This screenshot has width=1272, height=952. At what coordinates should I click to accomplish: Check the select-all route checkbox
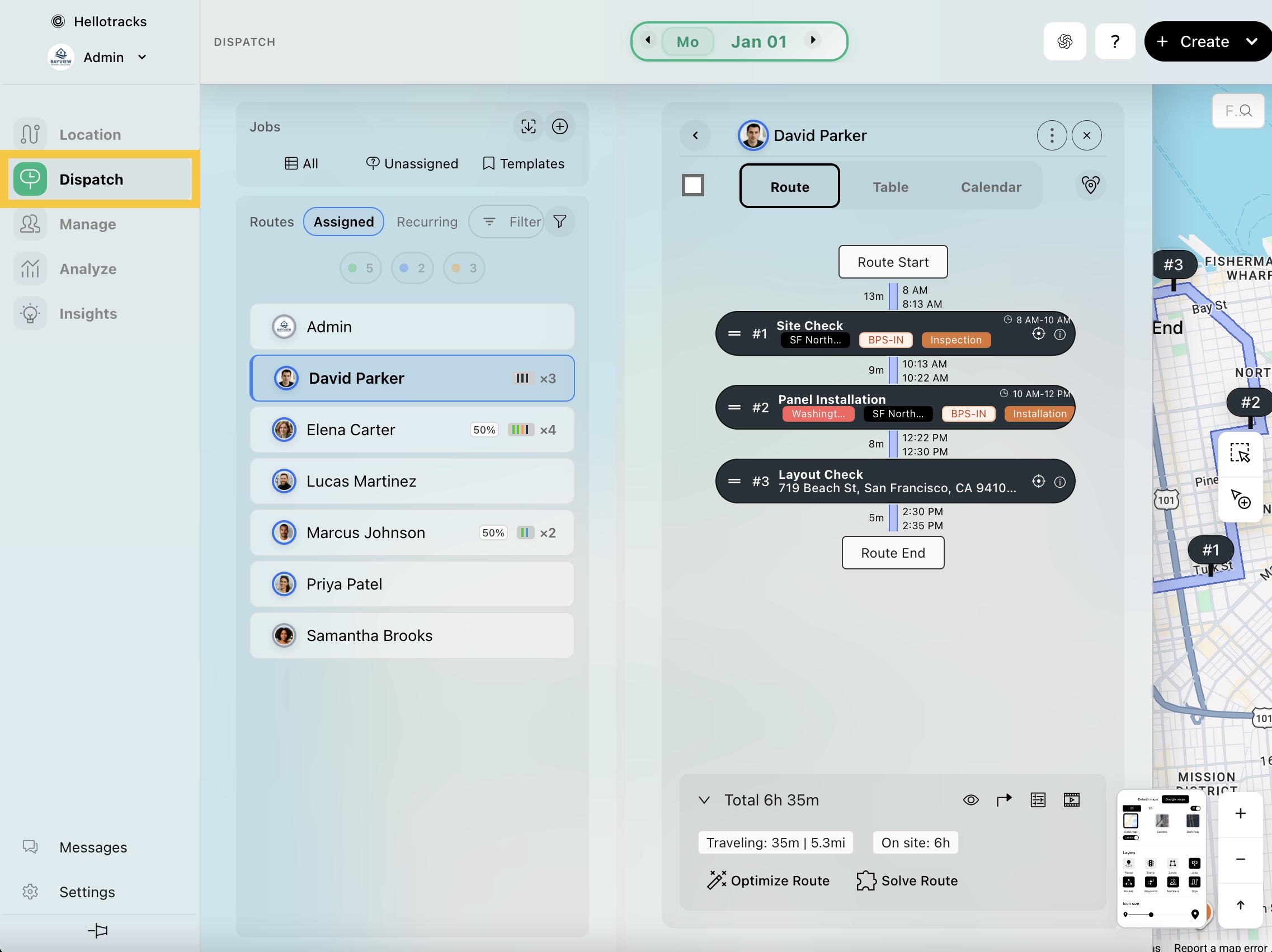point(693,185)
